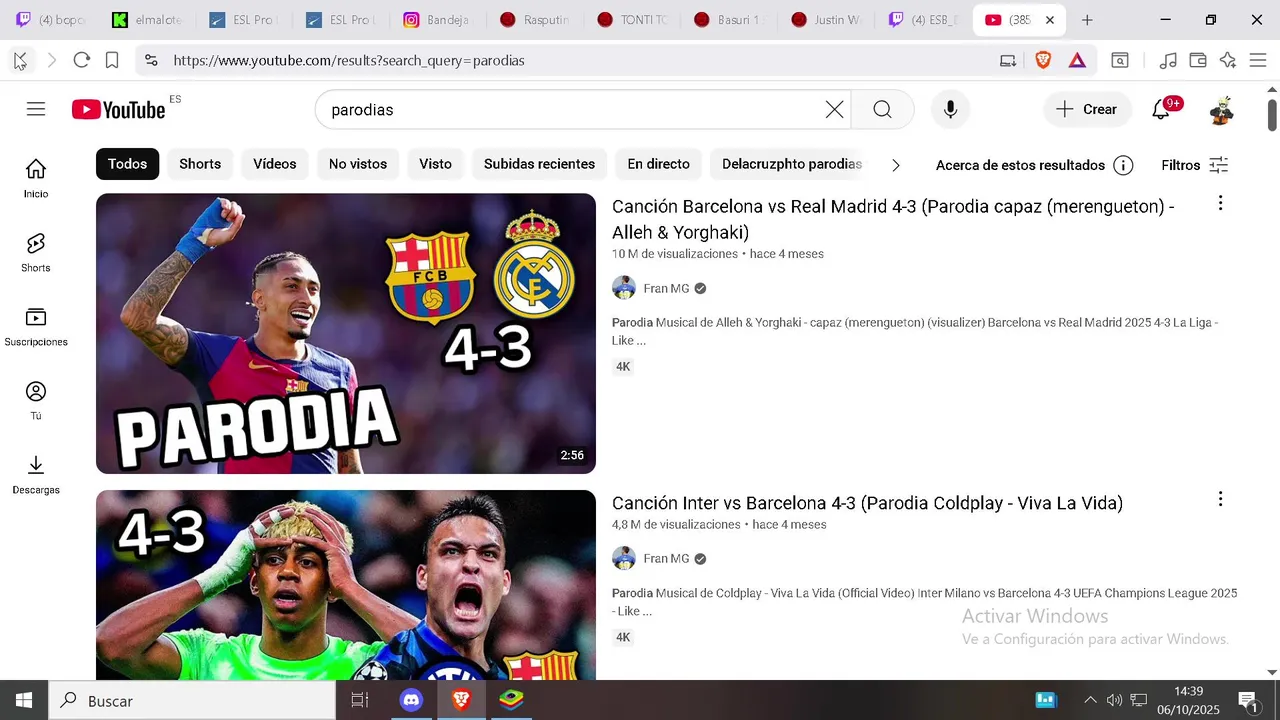
Task: Open Canción Inter vs Barcelona title
Action: [867, 503]
